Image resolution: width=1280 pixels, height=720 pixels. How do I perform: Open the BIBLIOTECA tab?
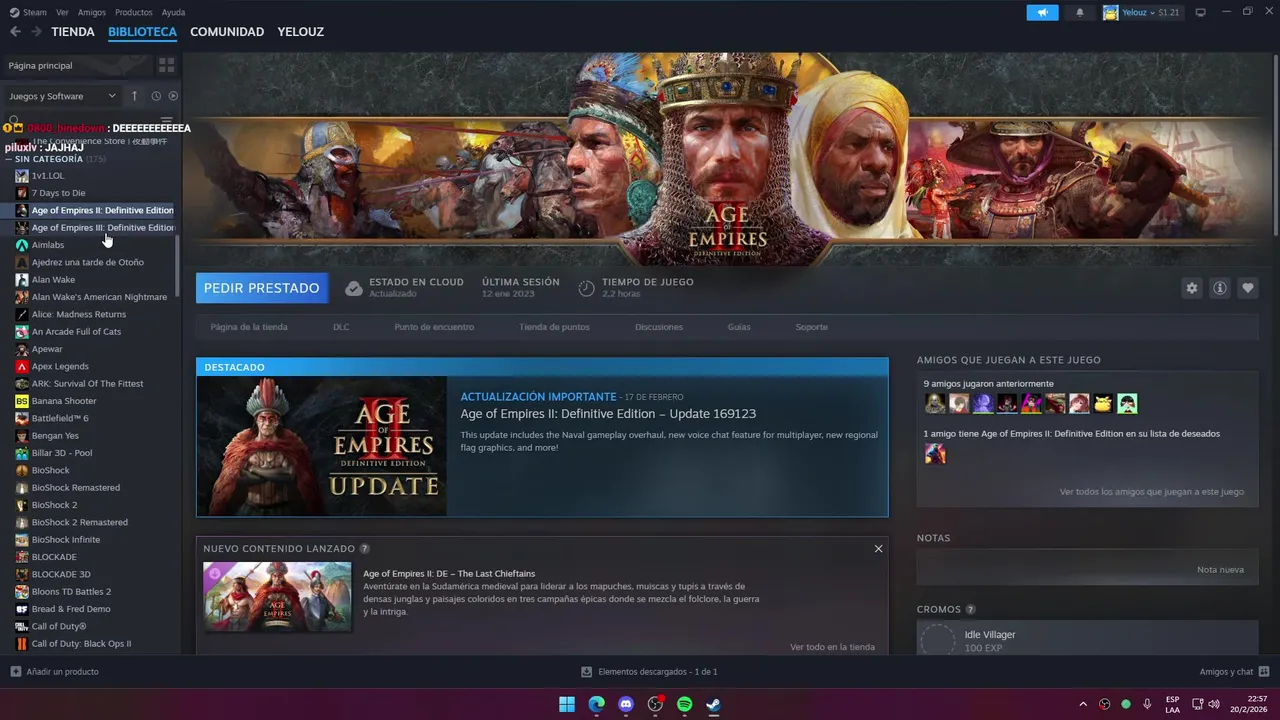142,32
